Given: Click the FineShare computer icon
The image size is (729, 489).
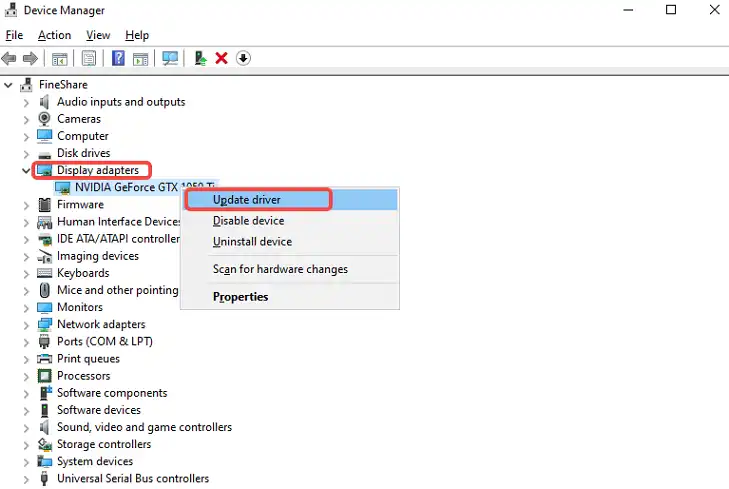Looking at the screenshot, I should (27, 85).
